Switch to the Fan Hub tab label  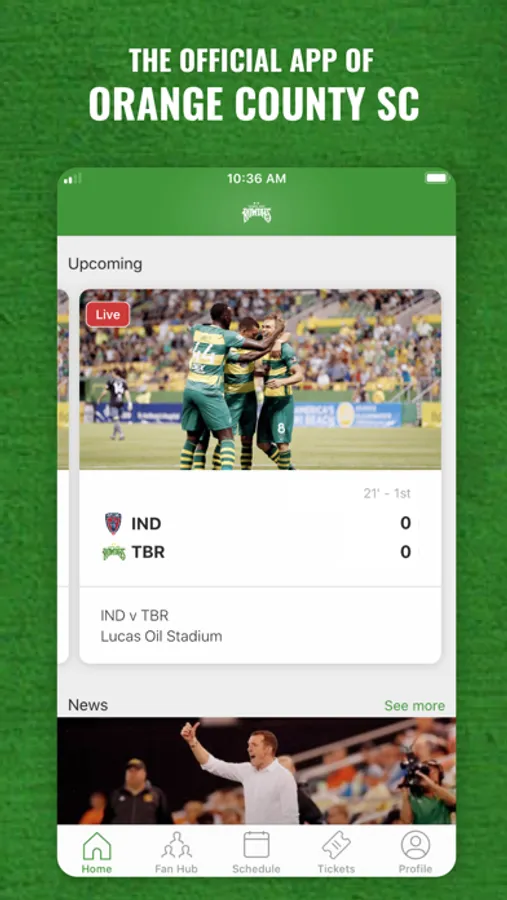click(x=176, y=869)
